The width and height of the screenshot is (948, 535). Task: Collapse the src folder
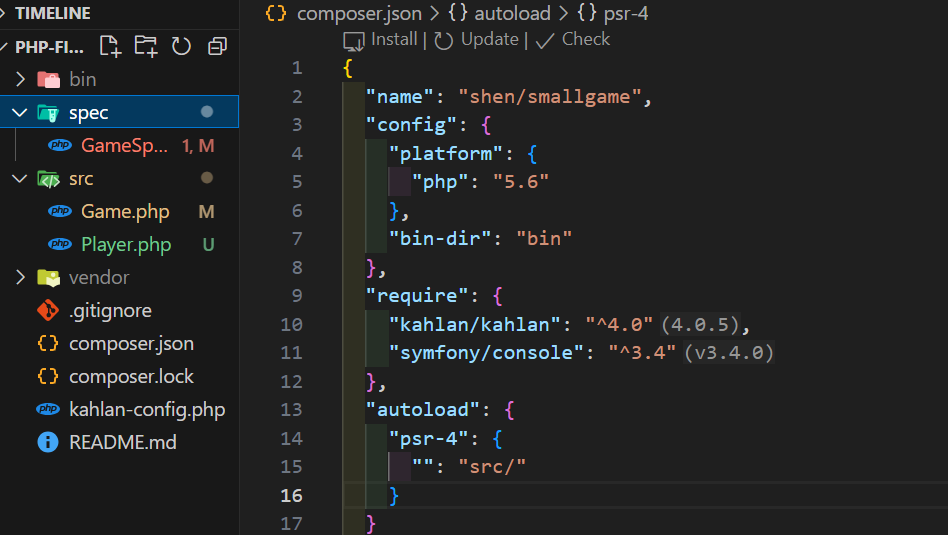[20, 178]
